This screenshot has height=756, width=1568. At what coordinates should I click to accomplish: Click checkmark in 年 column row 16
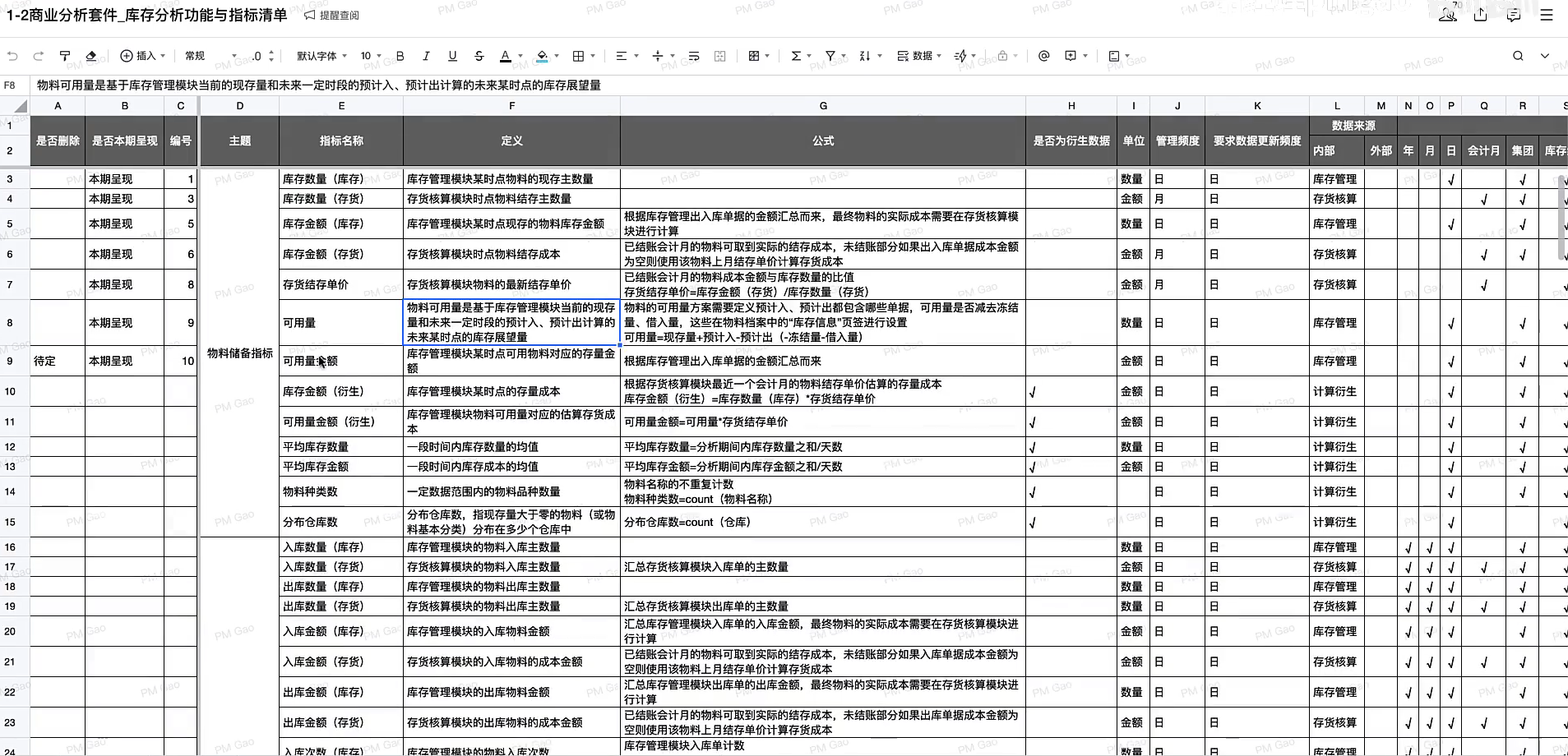(1408, 548)
